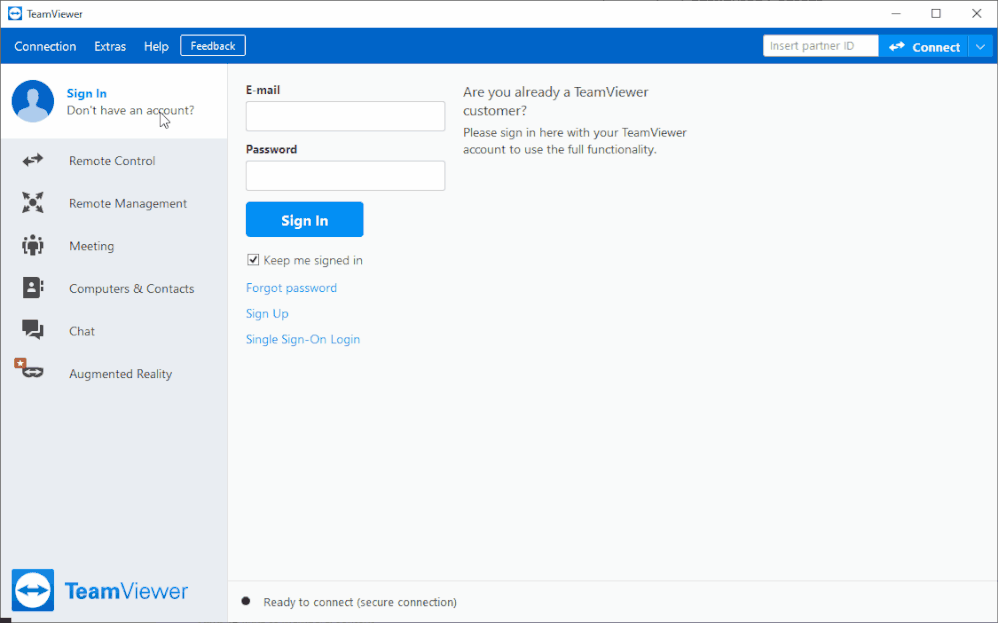Click the E-mail input field
The width and height of the screenshot is (998, 623).
click(346, 116)
